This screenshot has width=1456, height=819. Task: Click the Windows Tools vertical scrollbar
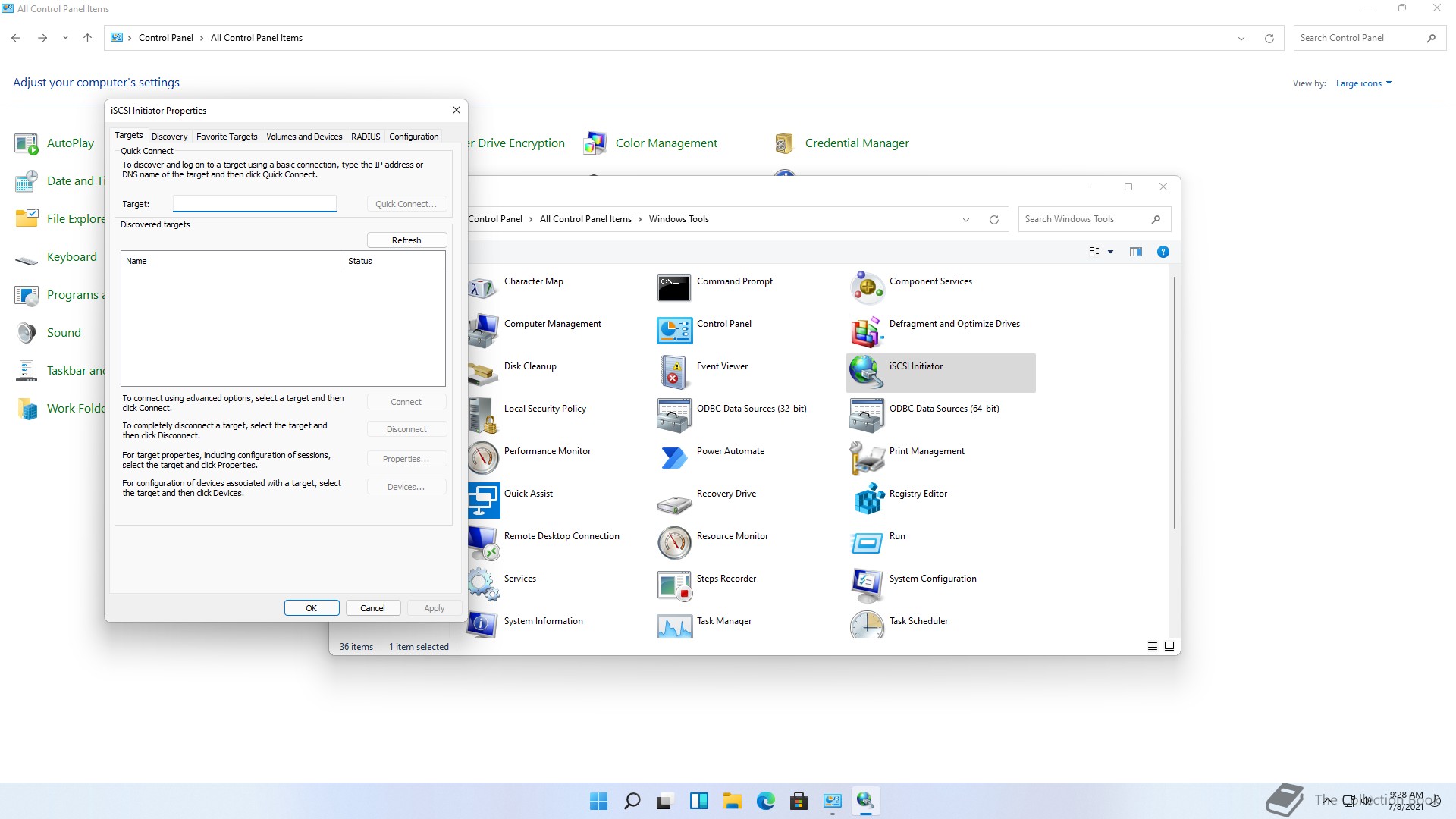pos(1174,402)
